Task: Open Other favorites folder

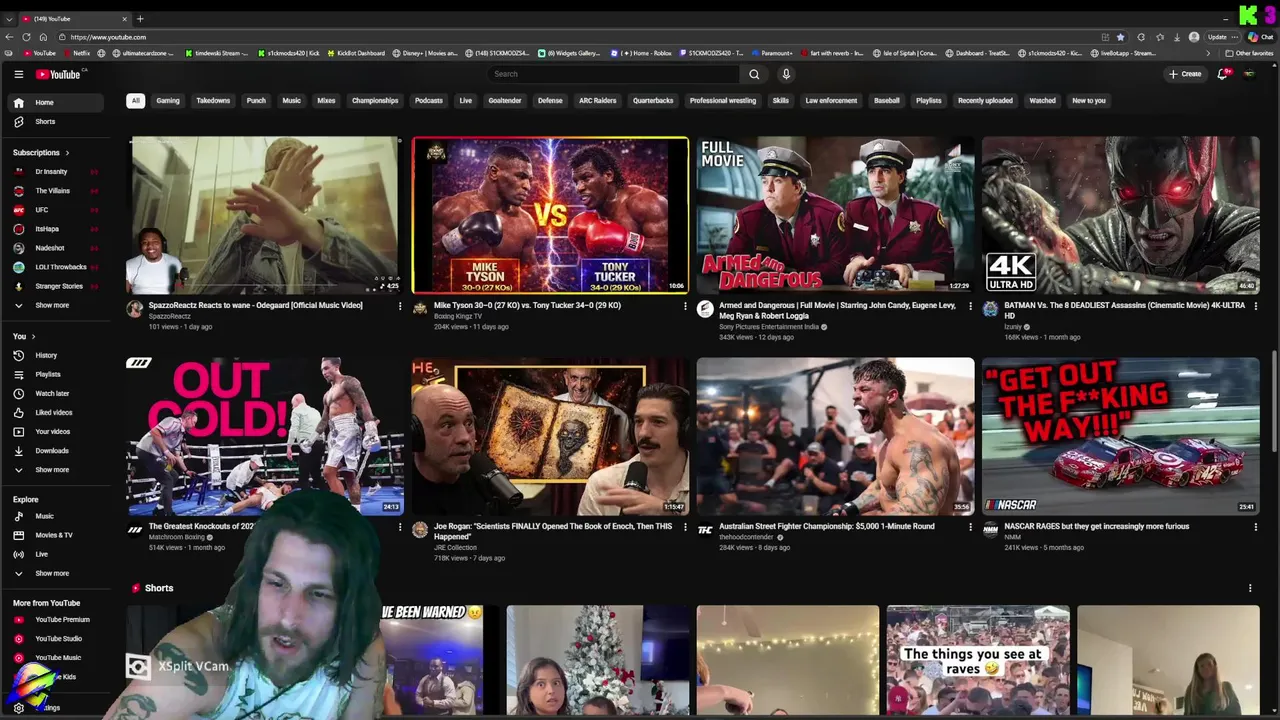Action: point(1250,53)
